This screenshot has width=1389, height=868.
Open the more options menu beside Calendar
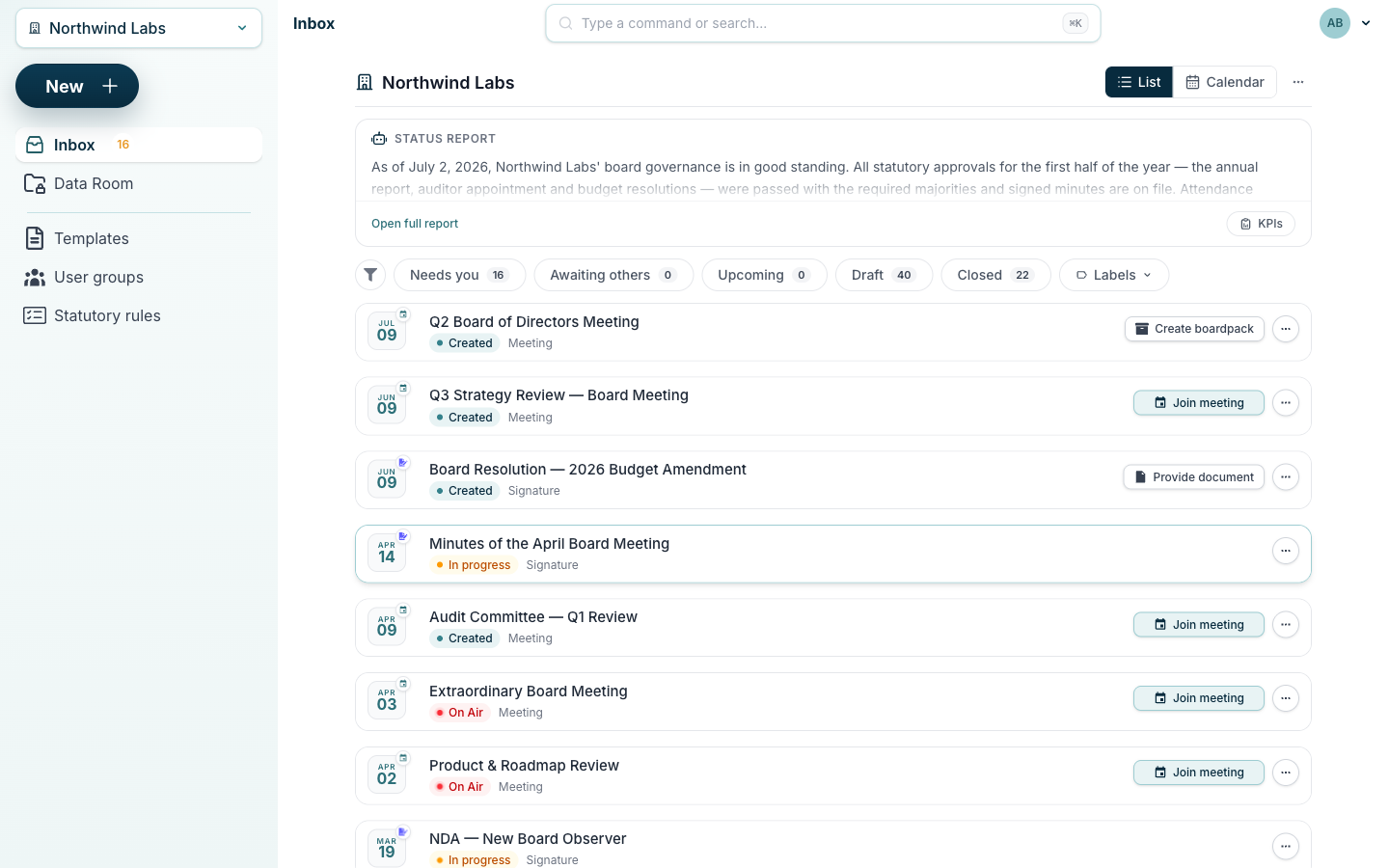click(x=1298, y=82)
